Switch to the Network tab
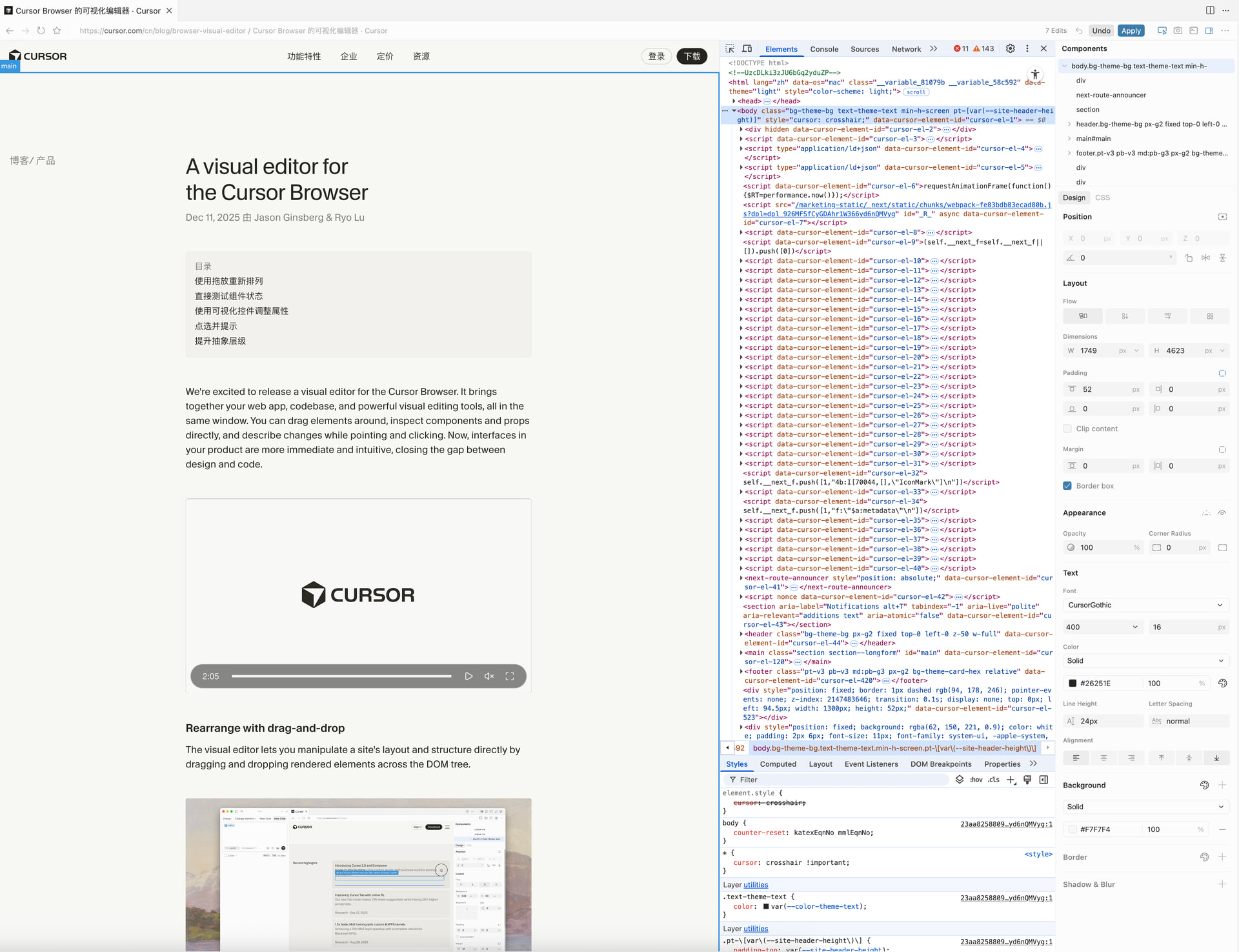Image resolution: width=1239 pixels, height=952 pixels. point(906,49)
